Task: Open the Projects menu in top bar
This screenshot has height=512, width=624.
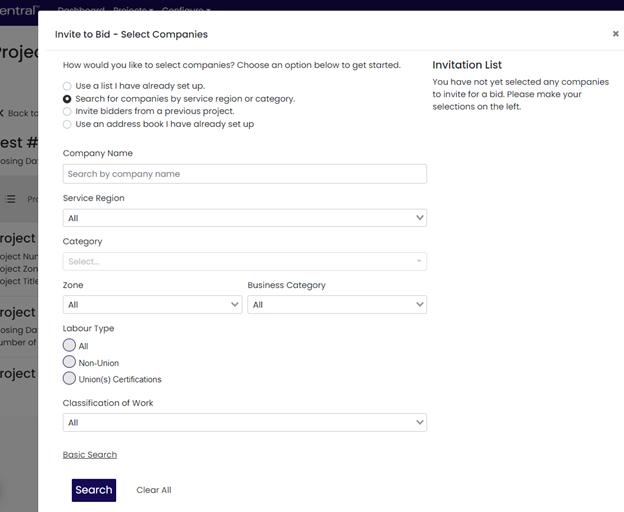Action: pyautogui.click(x=133, y=9)
